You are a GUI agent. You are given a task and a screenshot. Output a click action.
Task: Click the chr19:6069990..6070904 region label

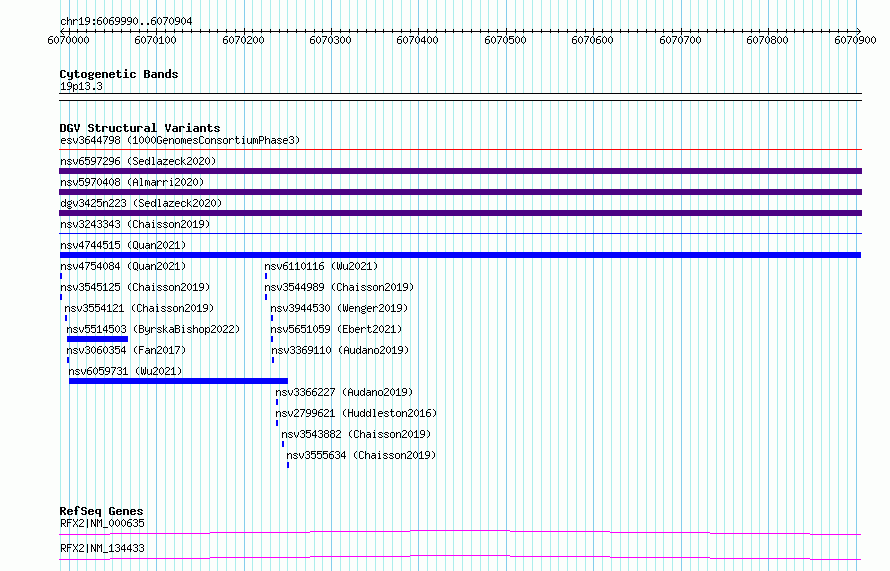point(126,21)
